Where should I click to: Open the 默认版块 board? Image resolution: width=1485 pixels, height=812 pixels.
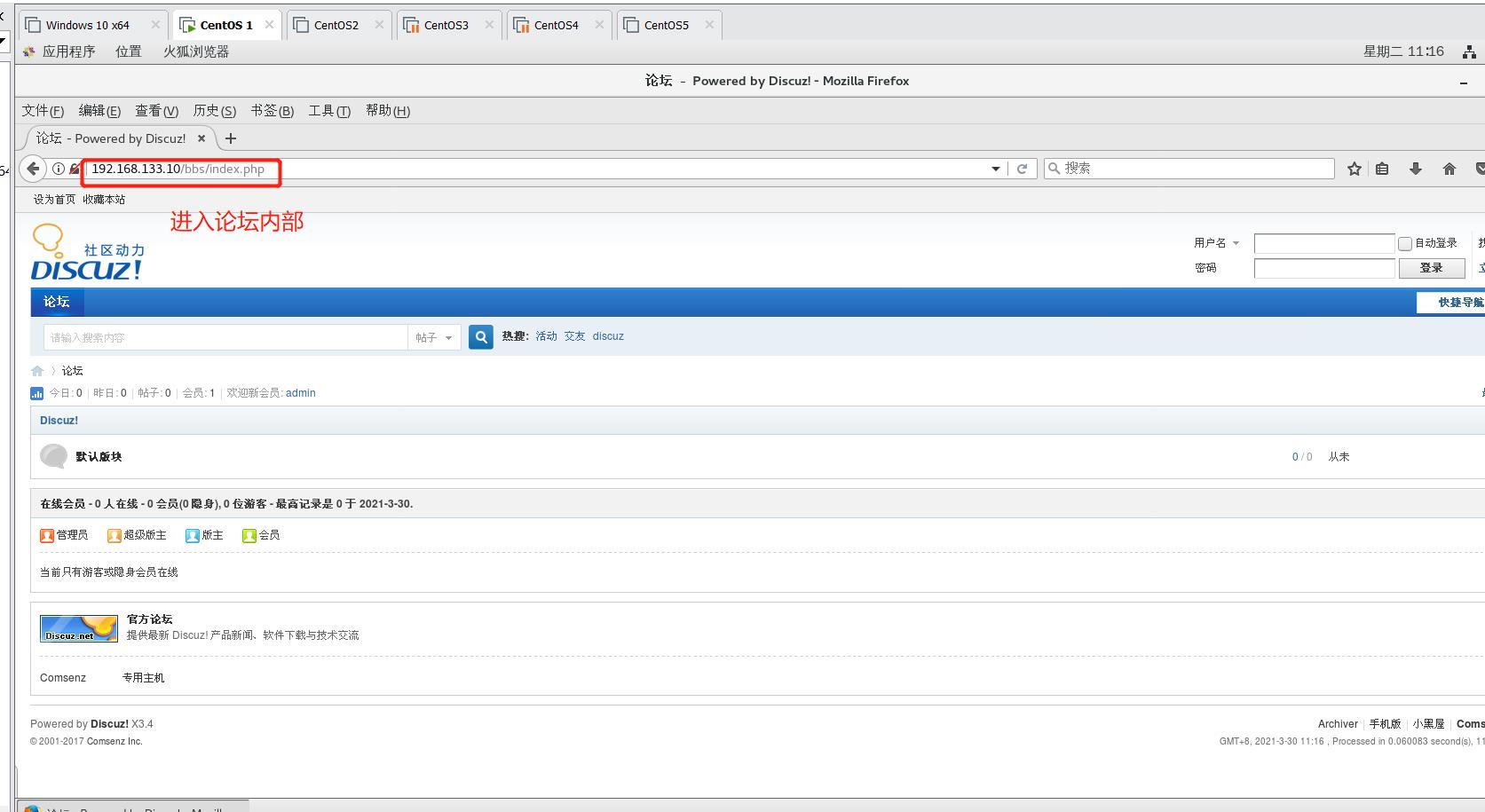click(x=99, y=457)
